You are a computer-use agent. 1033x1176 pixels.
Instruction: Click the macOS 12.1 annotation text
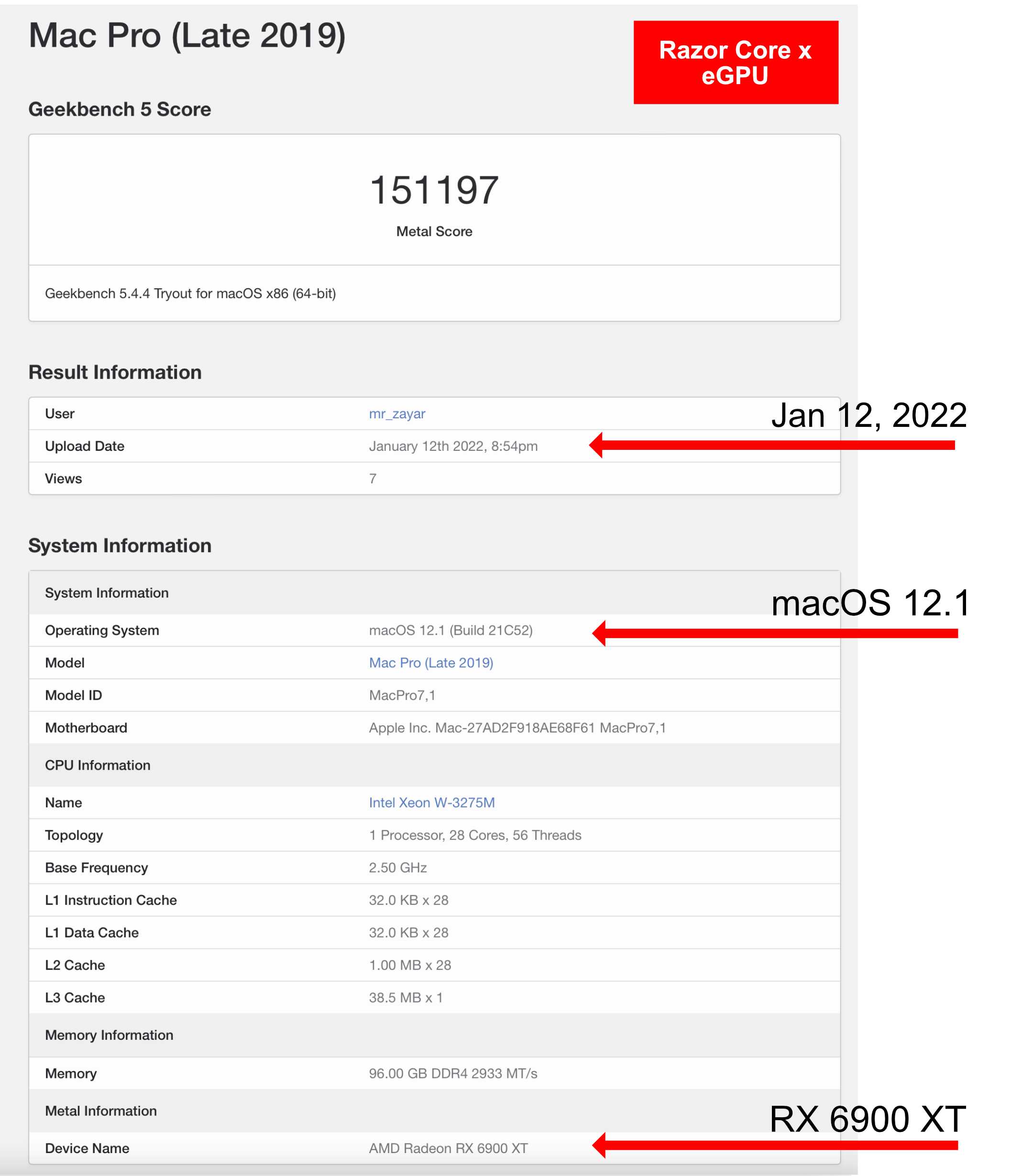869,603
